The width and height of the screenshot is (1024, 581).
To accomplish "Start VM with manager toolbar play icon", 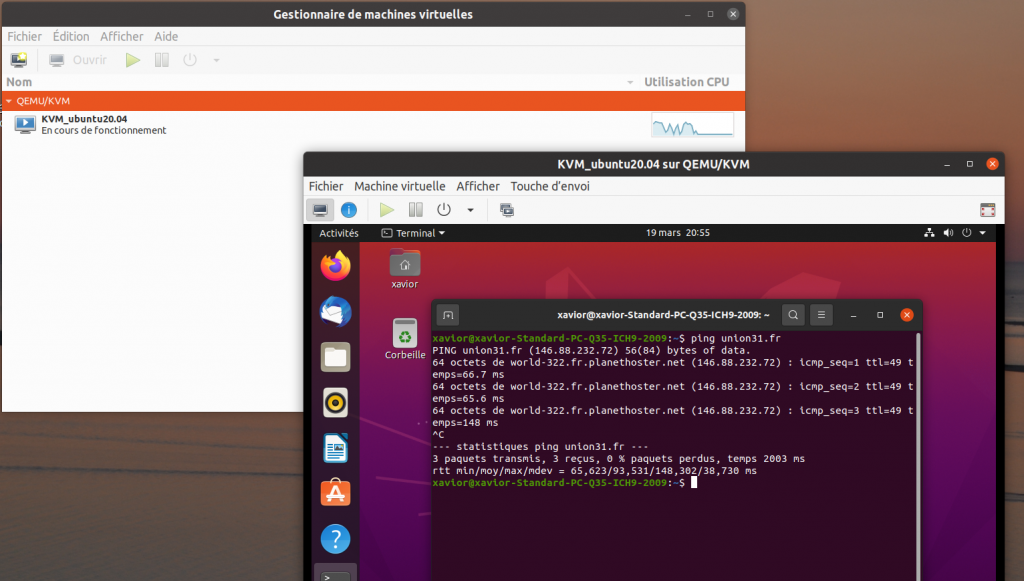I will [x=133, y=60].
